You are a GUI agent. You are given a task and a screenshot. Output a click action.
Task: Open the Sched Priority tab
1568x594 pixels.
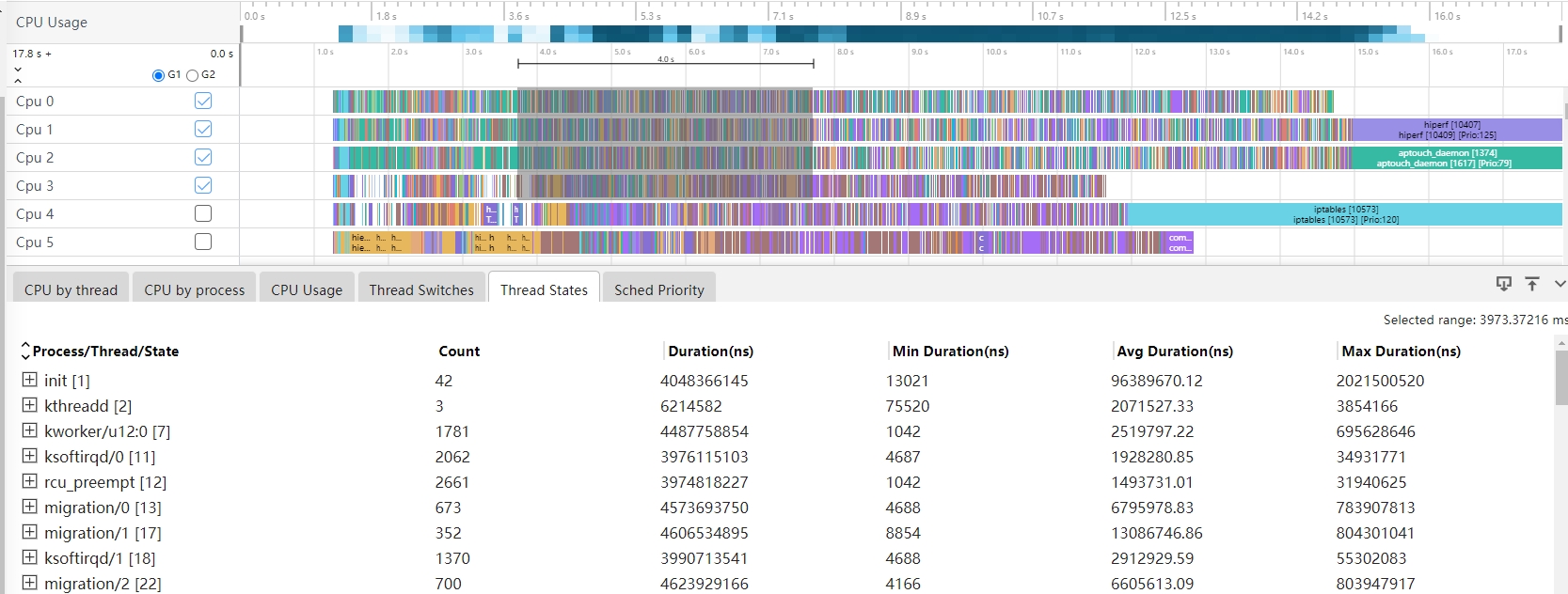658,289
